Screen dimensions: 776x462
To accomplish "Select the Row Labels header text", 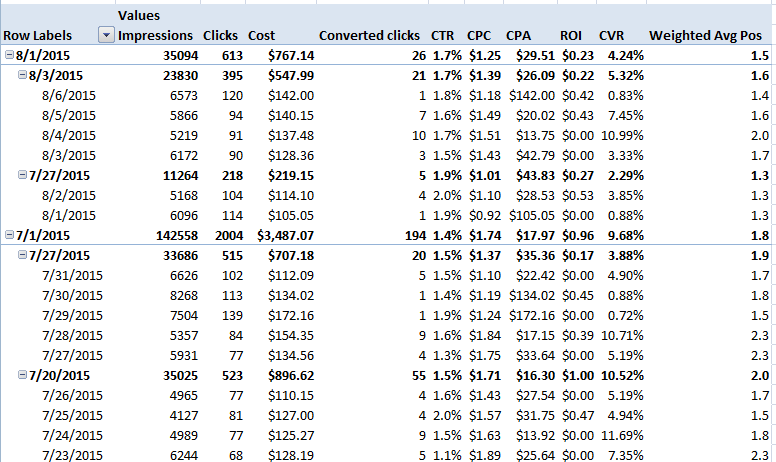I will (x=38, y=36).
